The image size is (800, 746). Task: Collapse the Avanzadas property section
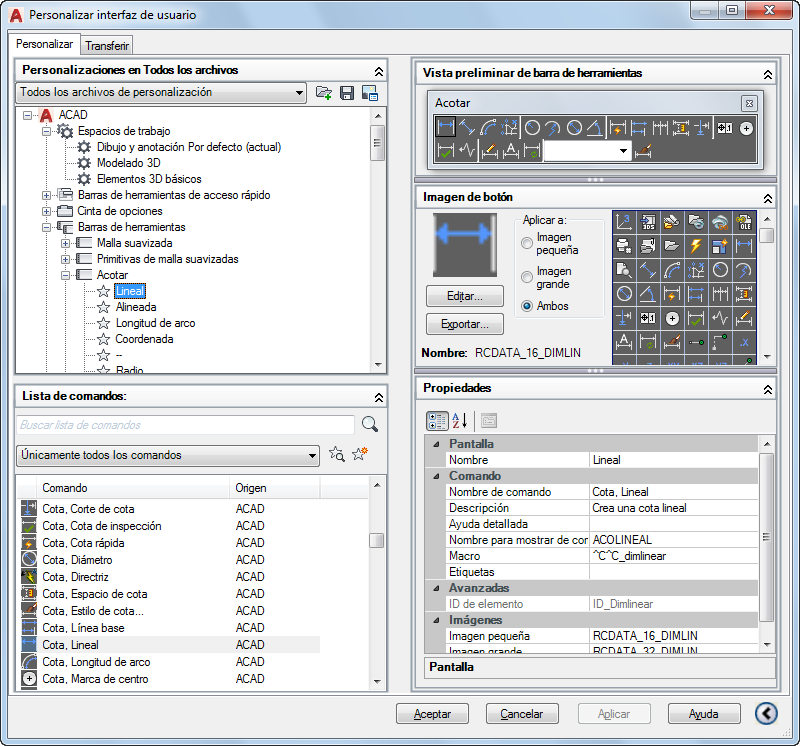click(436, 588)
